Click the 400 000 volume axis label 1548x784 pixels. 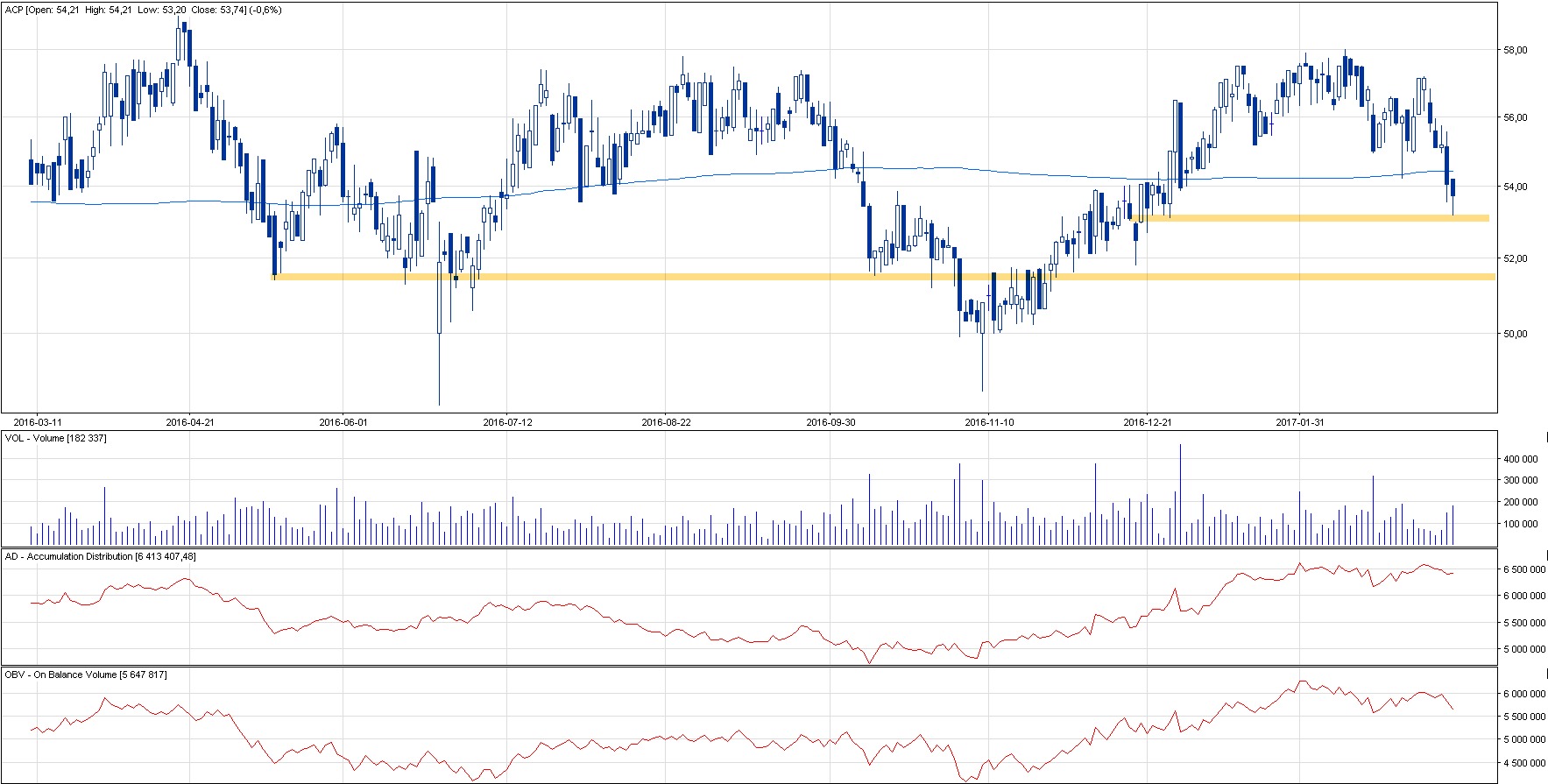coord(1520,459)
